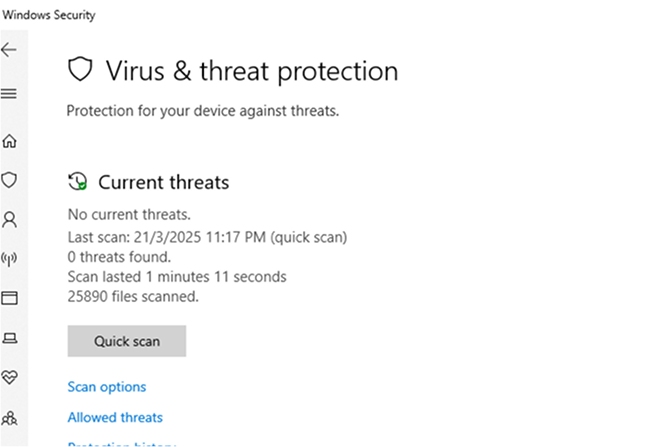The width and height of the screenshot is (651, 447).
Task: Open Device security laptop icon
Action: pyautogui.click(x=10, y=337)
